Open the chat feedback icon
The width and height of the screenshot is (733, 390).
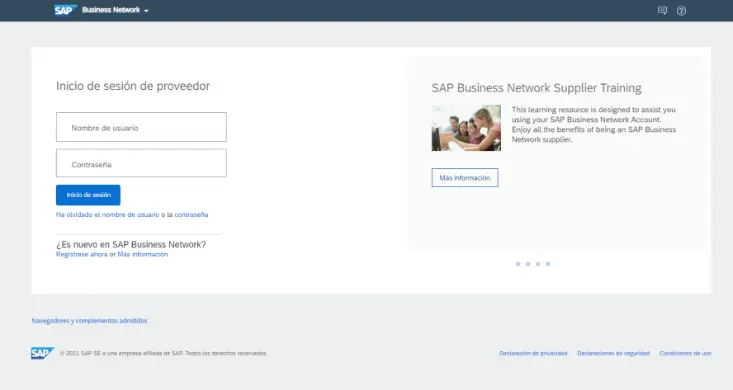click(x=662, y=10)
